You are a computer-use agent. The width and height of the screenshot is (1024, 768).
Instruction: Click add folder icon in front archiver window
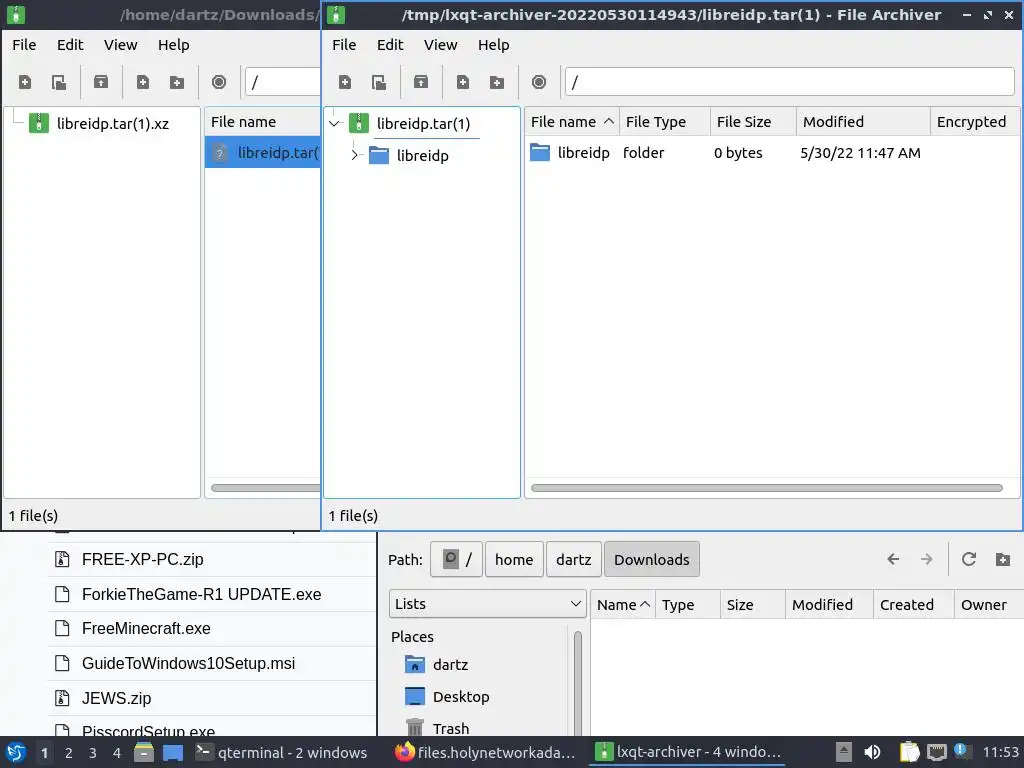(497, 82)
